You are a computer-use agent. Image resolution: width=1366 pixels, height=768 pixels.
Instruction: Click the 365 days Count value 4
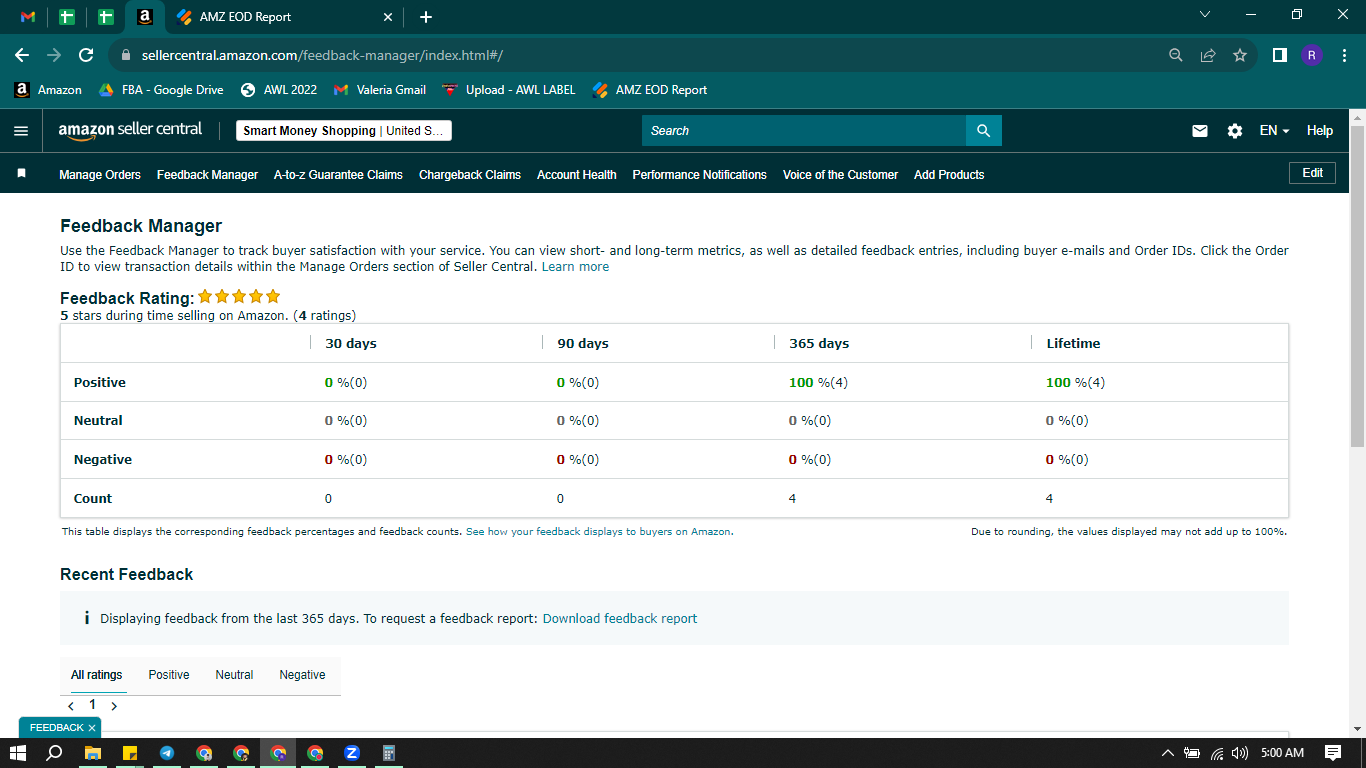[792, 499]
